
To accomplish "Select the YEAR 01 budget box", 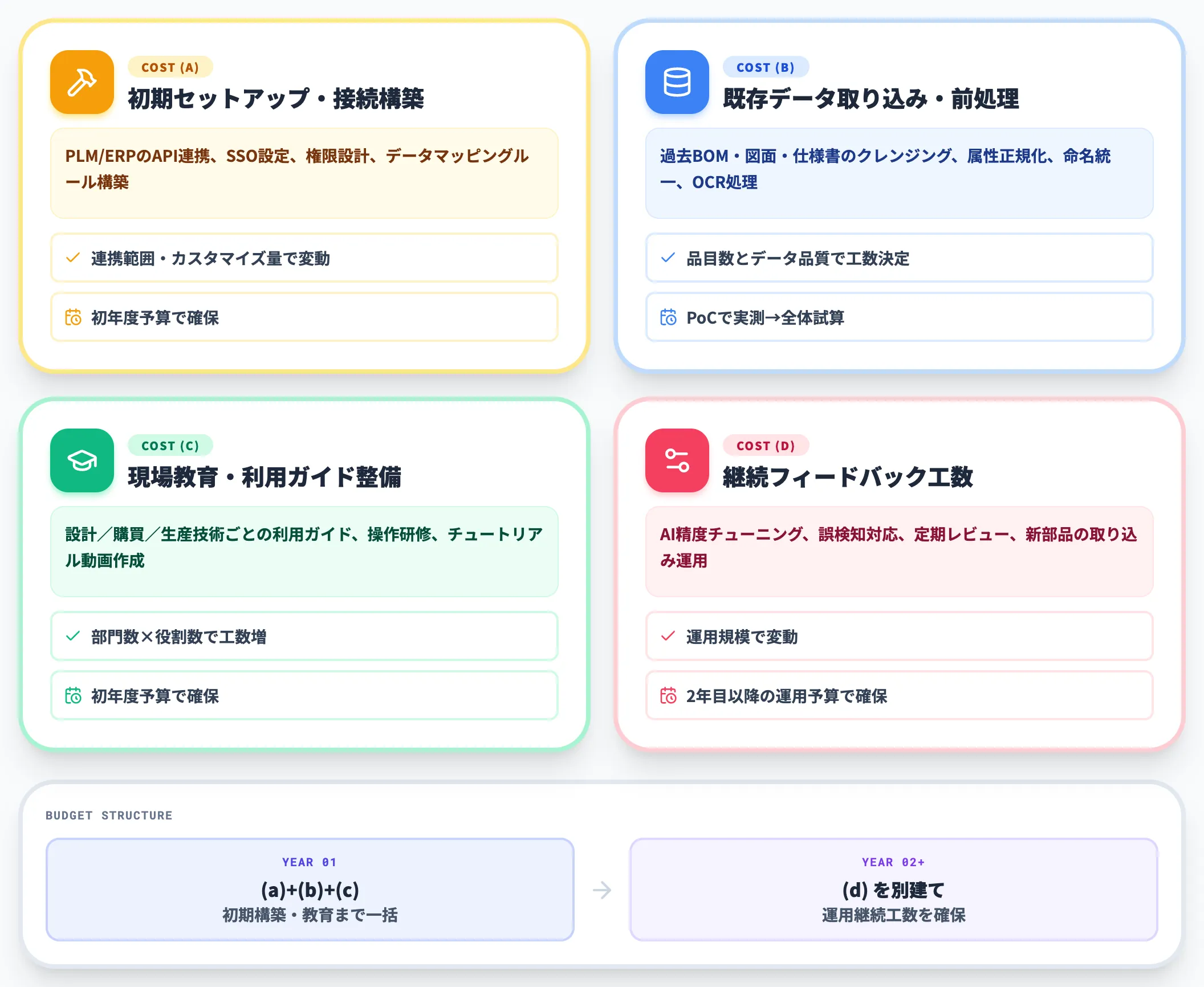I will point(310,890).
